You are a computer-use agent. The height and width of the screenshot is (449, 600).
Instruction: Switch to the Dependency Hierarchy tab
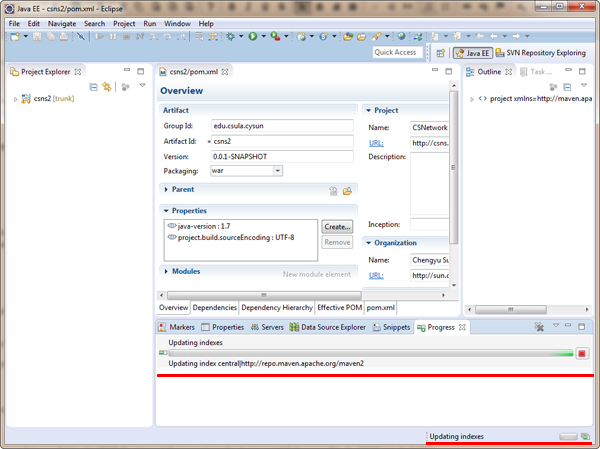coord(276,308)
